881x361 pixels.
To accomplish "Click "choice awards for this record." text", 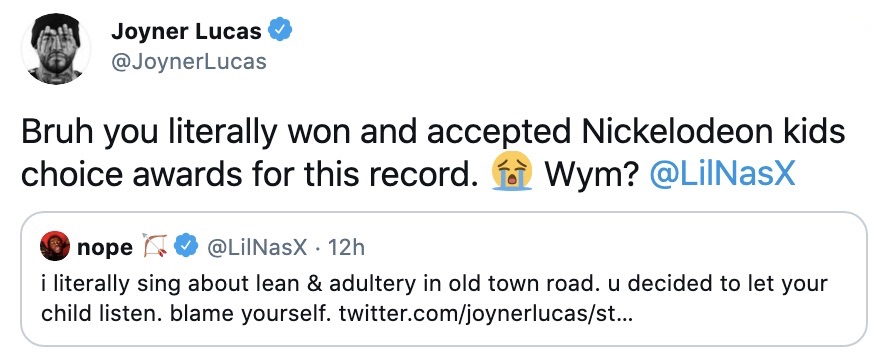I will pyautogui.click(x=253, y=175).
